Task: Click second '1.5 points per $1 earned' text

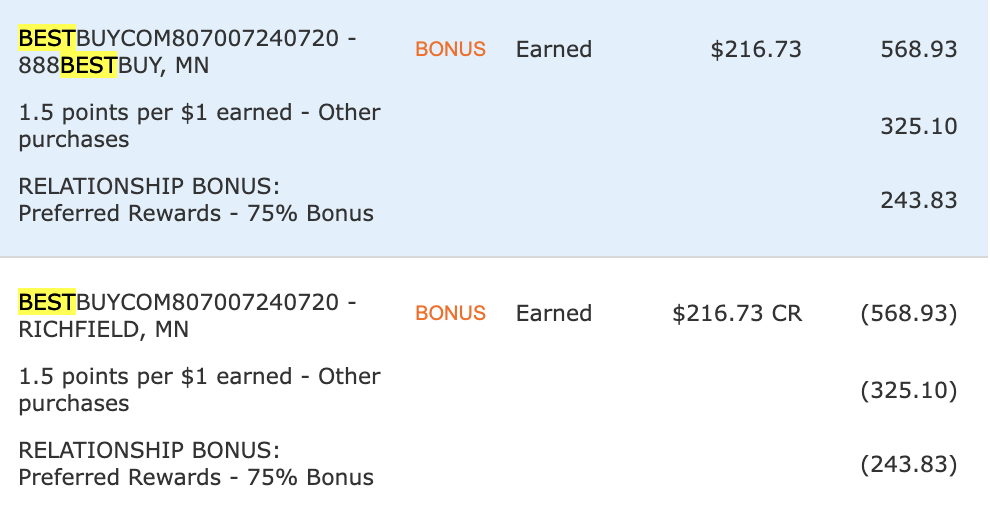Action: coord(155,376)
